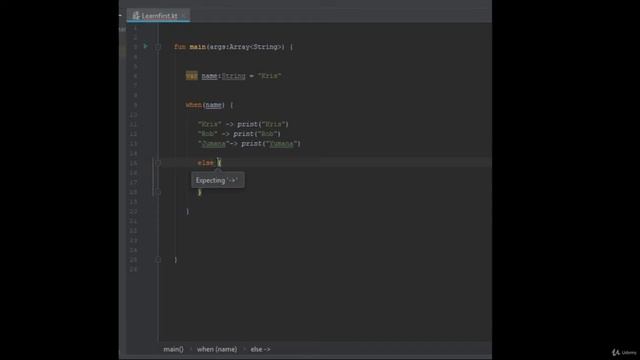Click the "Expecting '->'" error tooltip
Image resolution: width=640 pixels, height=360 pixels.
(218, 180)
